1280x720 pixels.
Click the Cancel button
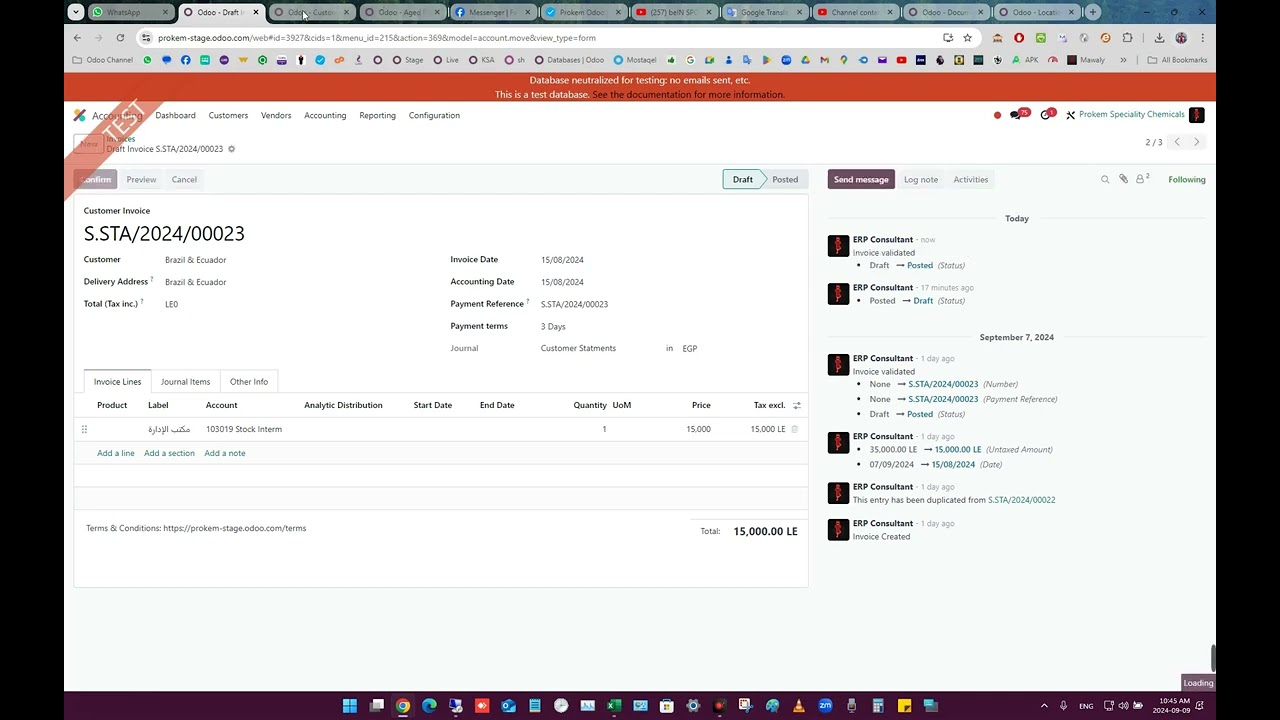coord(184,180)
